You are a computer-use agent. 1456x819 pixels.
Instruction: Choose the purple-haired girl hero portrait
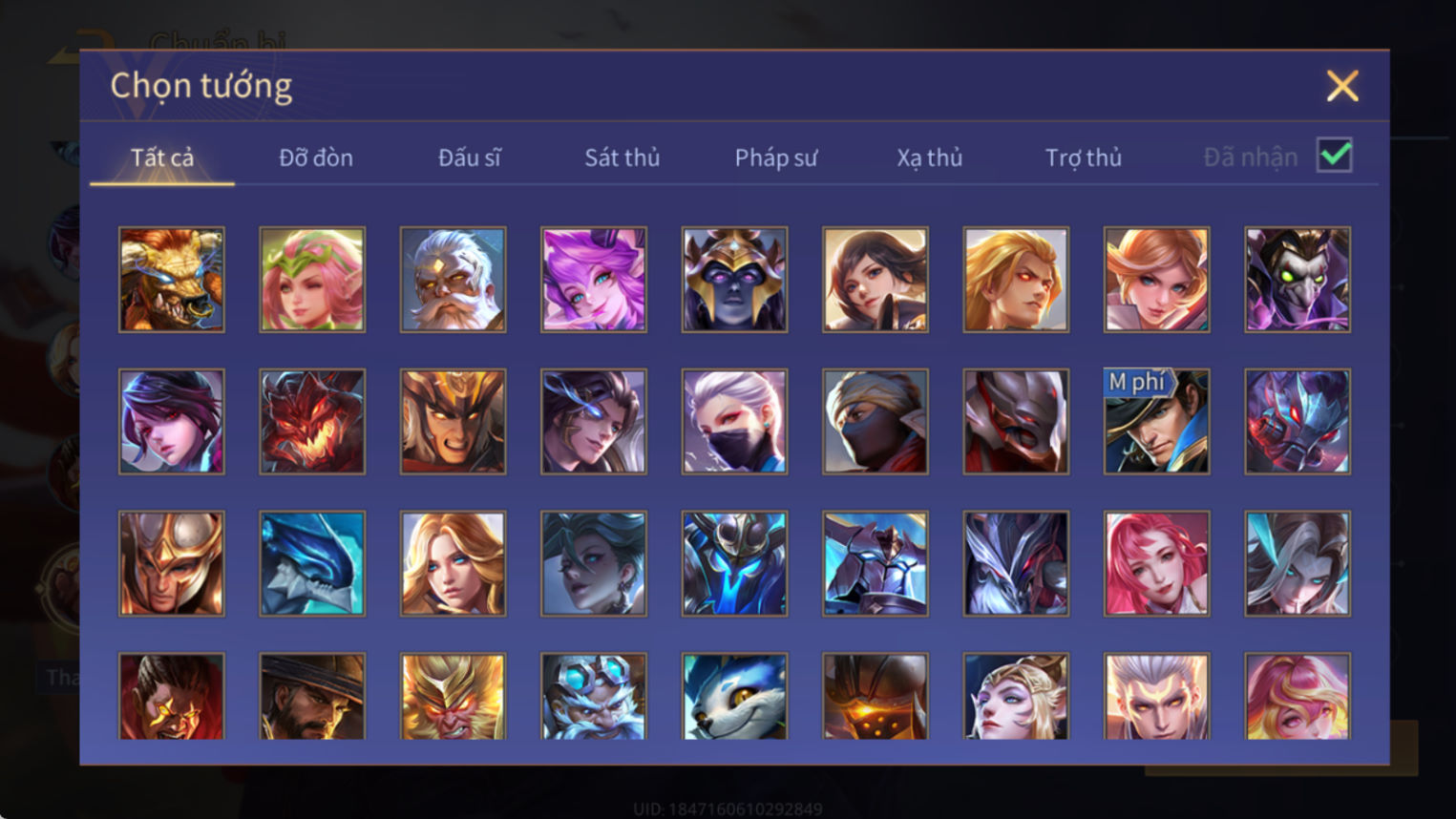(x=594, y=280)
